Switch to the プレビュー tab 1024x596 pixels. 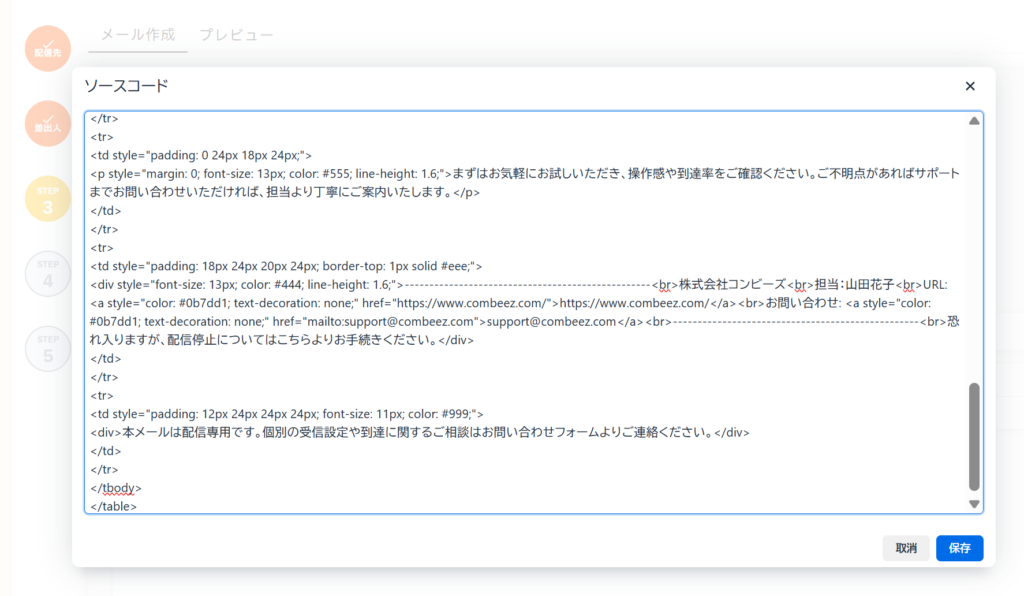[x=236, y=35]
